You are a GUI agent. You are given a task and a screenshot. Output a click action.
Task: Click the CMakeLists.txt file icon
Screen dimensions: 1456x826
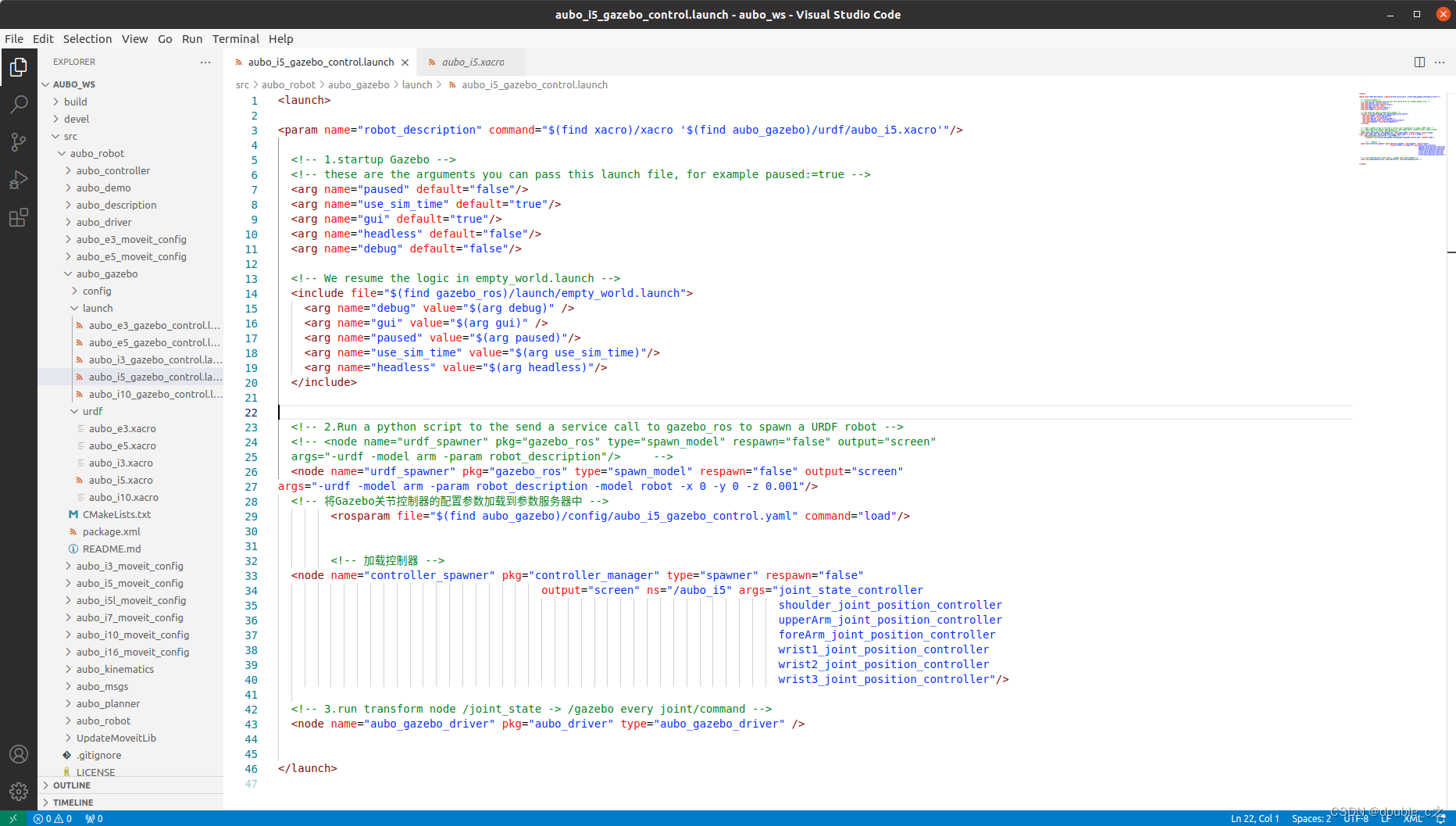[x=73, y=514]
